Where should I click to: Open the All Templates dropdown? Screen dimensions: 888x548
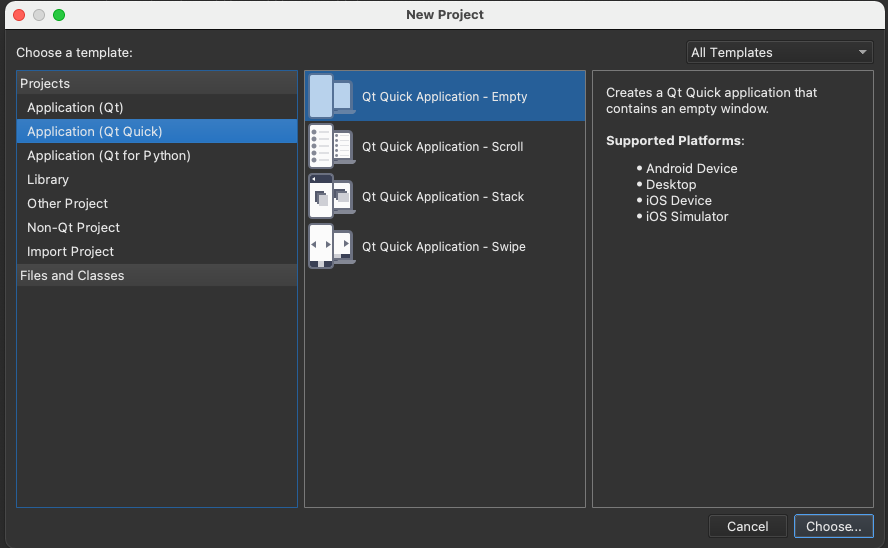780,52
